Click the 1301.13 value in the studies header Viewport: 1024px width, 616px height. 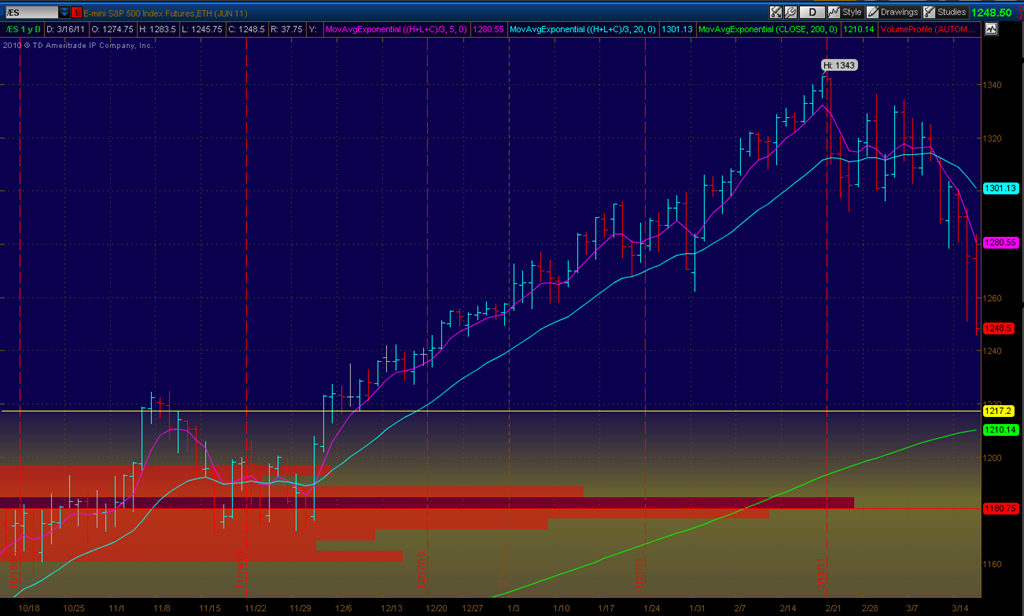[677, 29]
